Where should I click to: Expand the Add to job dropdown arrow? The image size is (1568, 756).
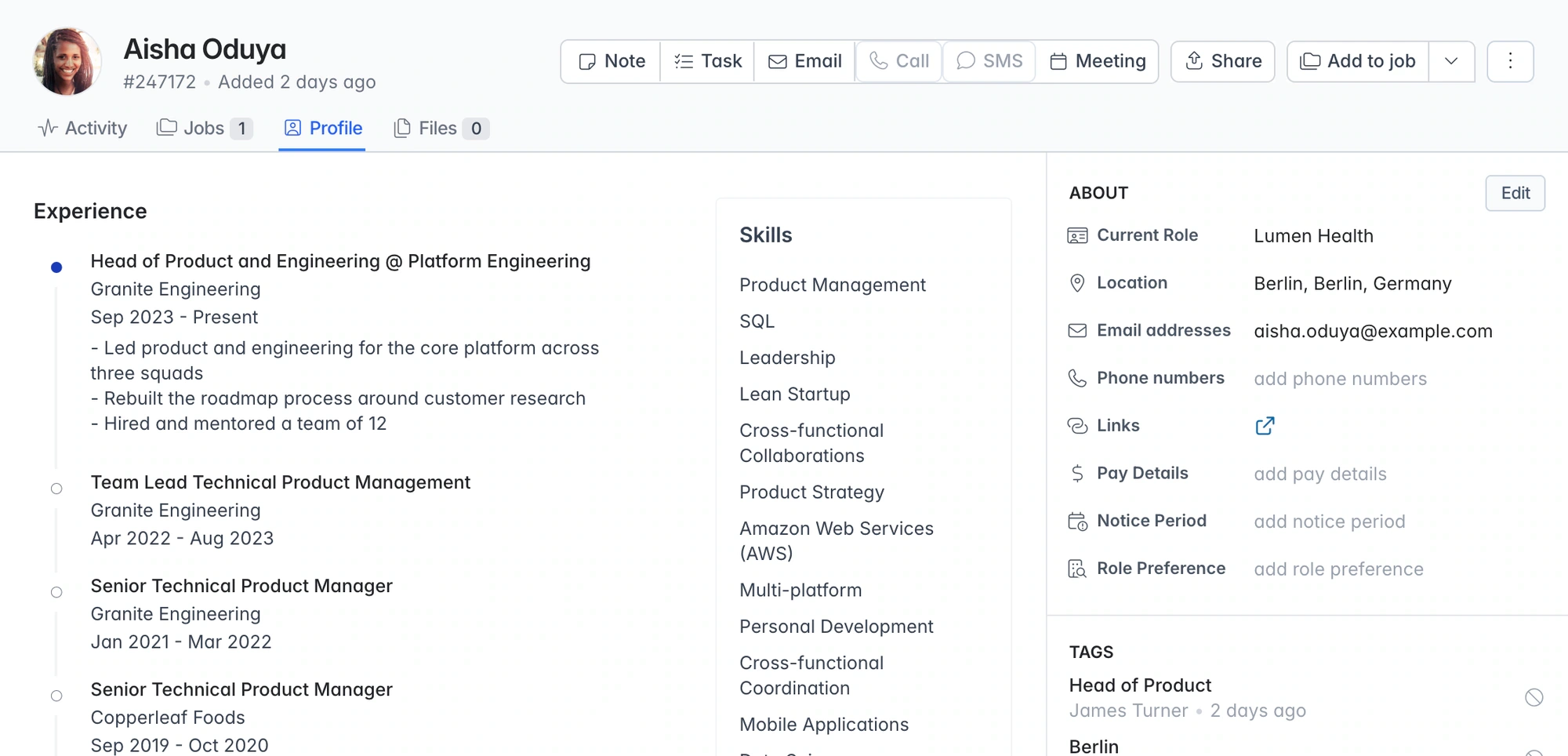[x=1451, y=61]
